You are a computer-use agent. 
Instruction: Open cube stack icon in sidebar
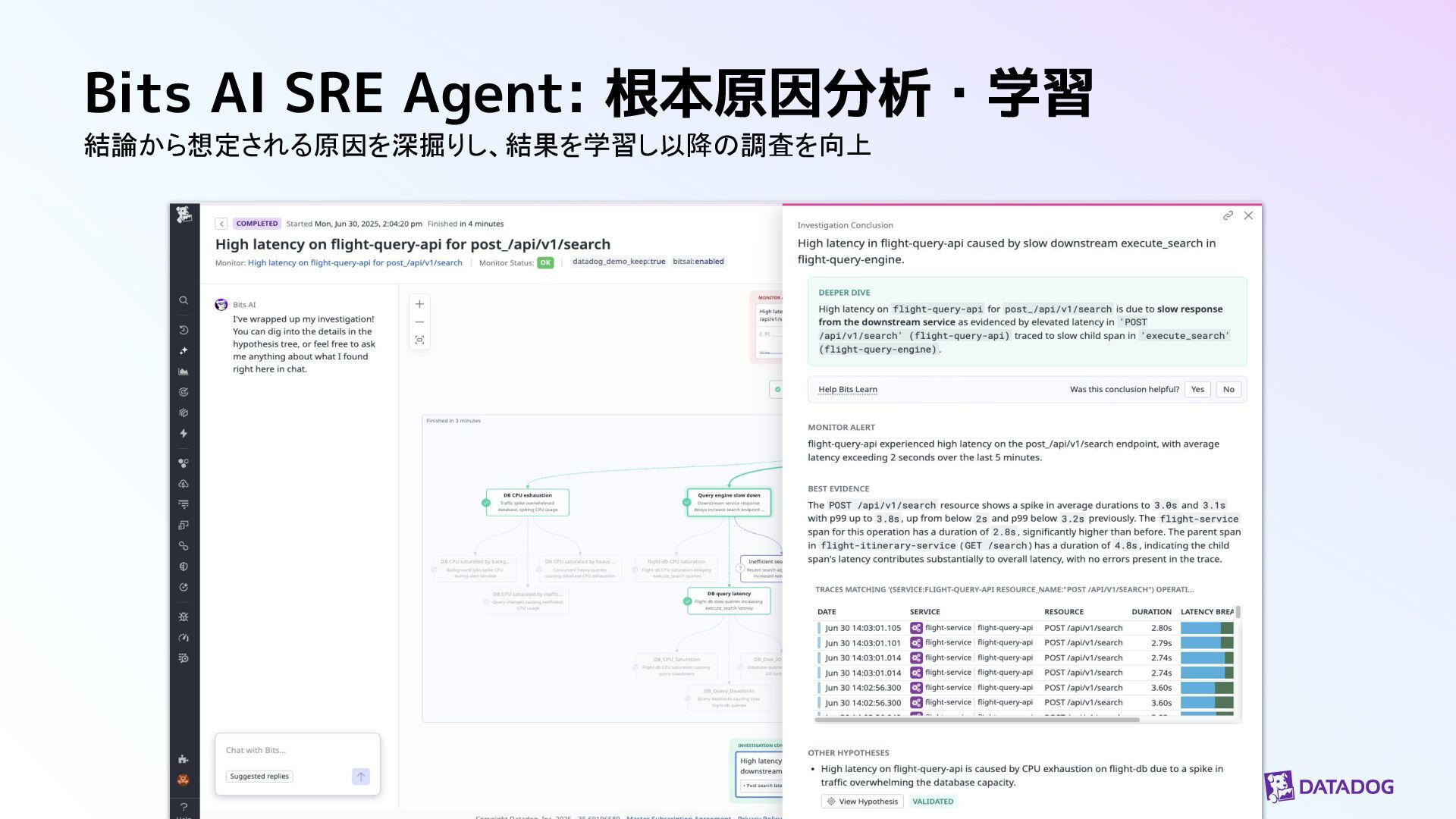coord(184,413)
